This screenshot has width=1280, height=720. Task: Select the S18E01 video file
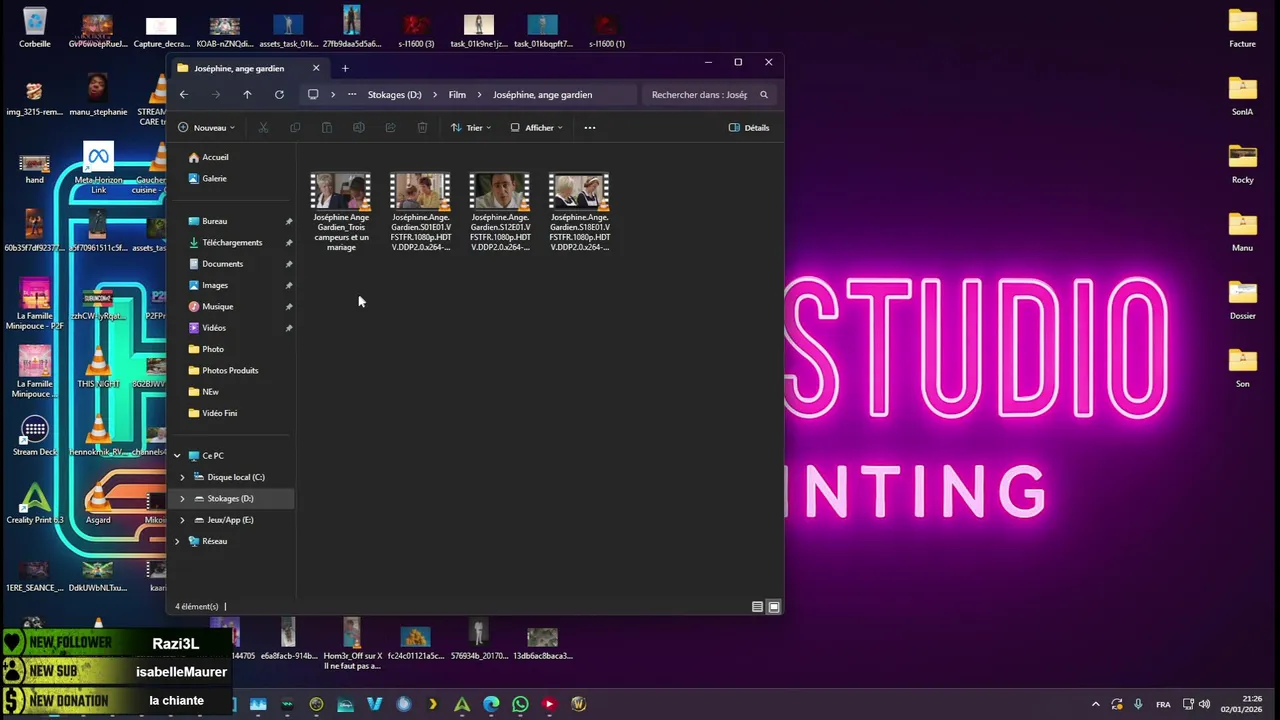point(579,212)
